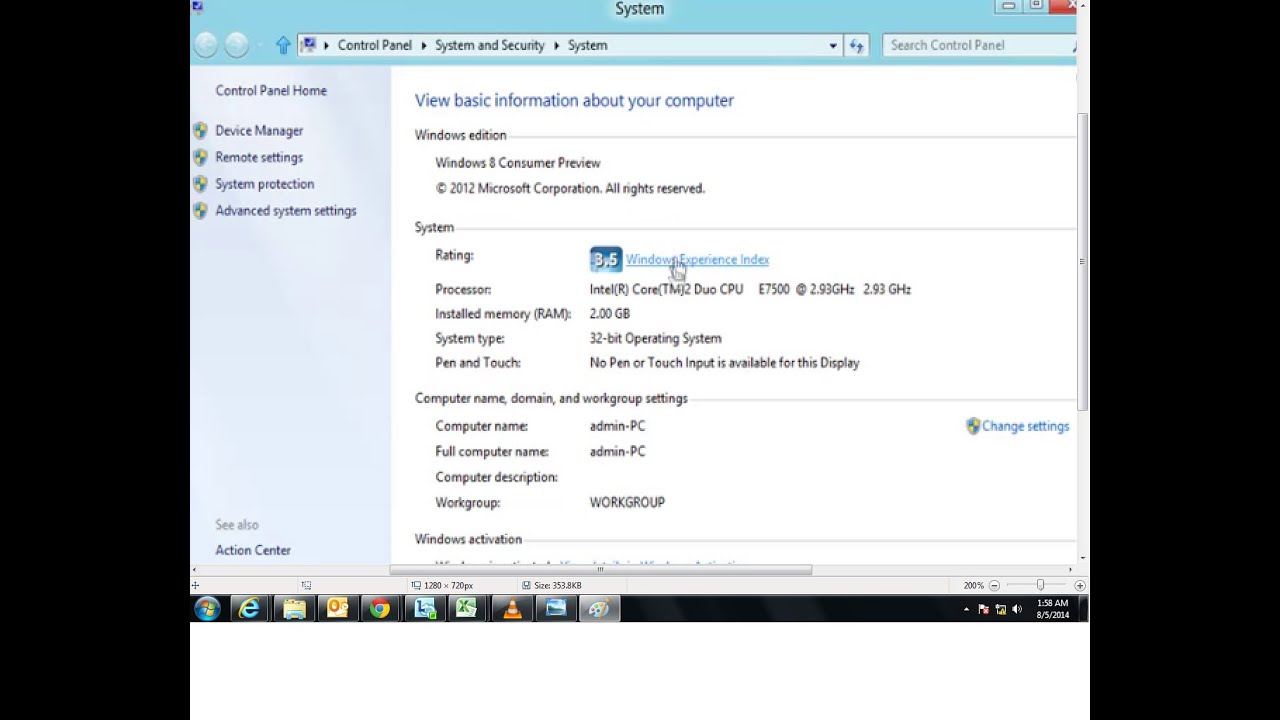Viewport: 1280px width, 720px height.
Task: Click the Size: 353.8KB status text
Action: pos(557,585)
